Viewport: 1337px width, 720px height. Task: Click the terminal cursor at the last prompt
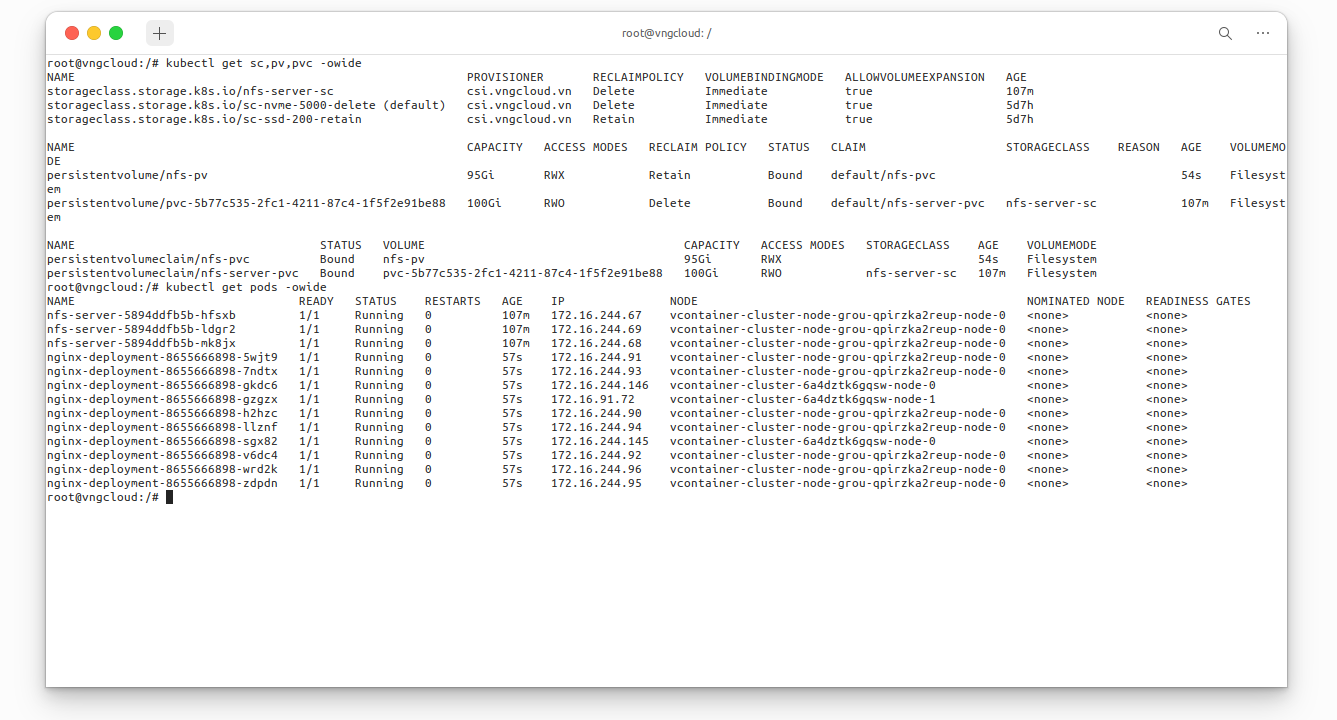tap(169, 497)
